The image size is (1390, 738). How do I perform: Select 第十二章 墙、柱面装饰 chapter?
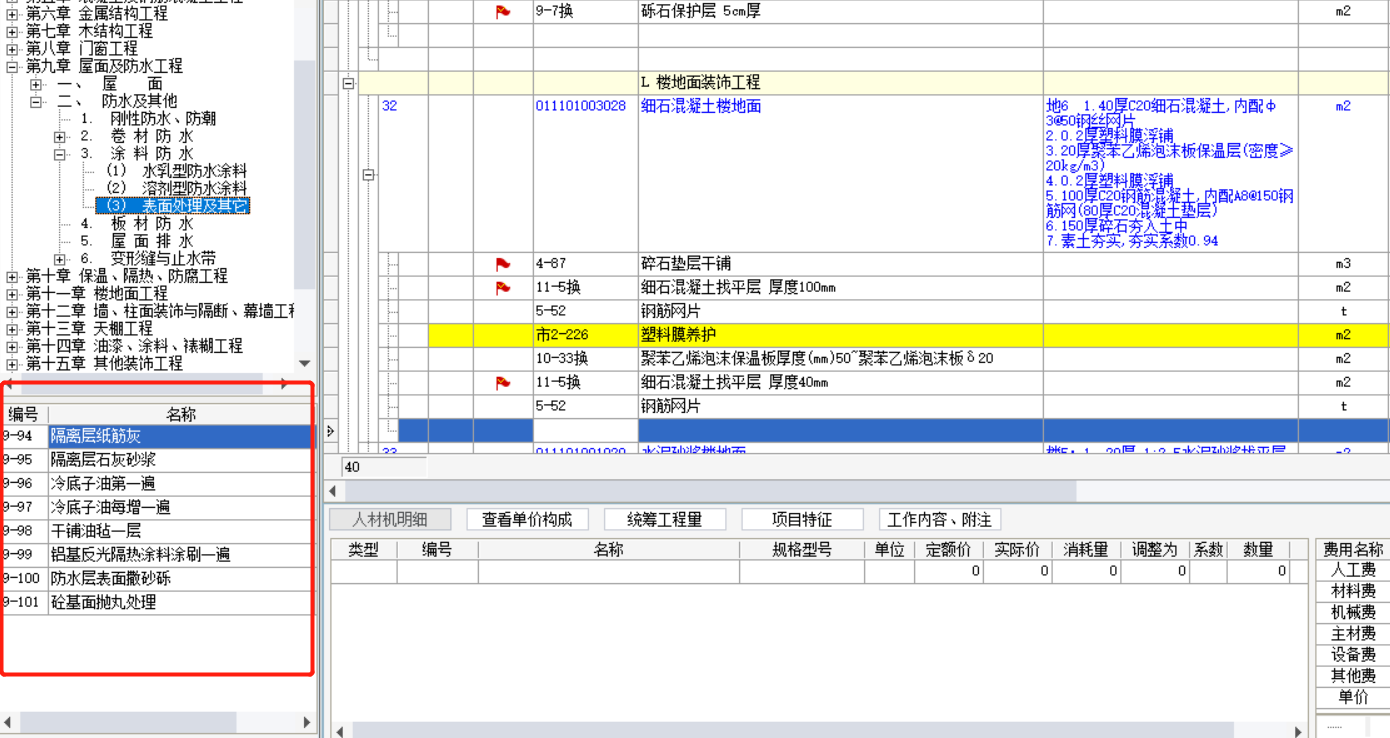161,312
